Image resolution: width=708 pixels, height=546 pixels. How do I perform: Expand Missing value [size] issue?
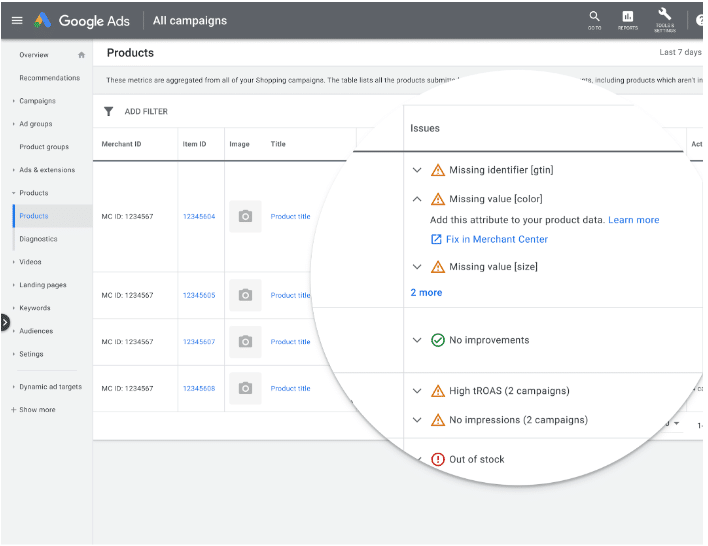click(x=417, y=266)
